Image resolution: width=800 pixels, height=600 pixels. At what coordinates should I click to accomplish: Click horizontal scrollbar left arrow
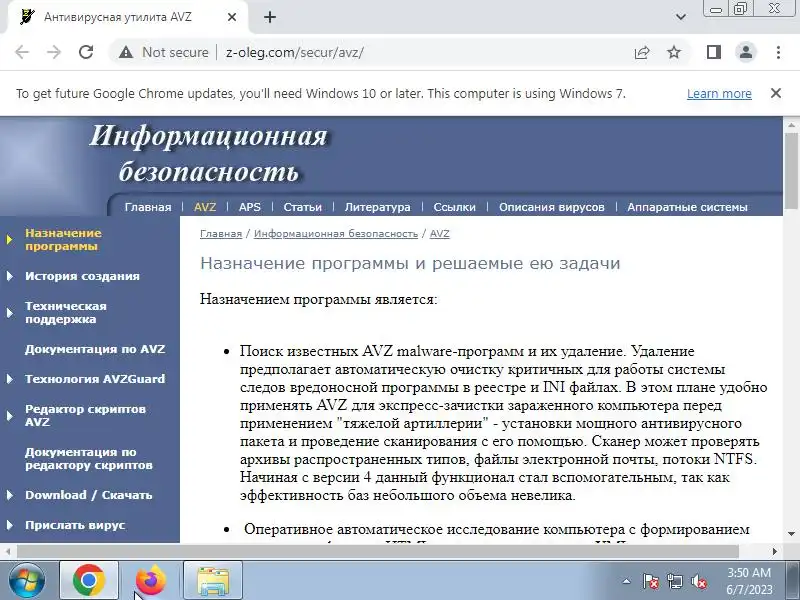coord(7,551)
